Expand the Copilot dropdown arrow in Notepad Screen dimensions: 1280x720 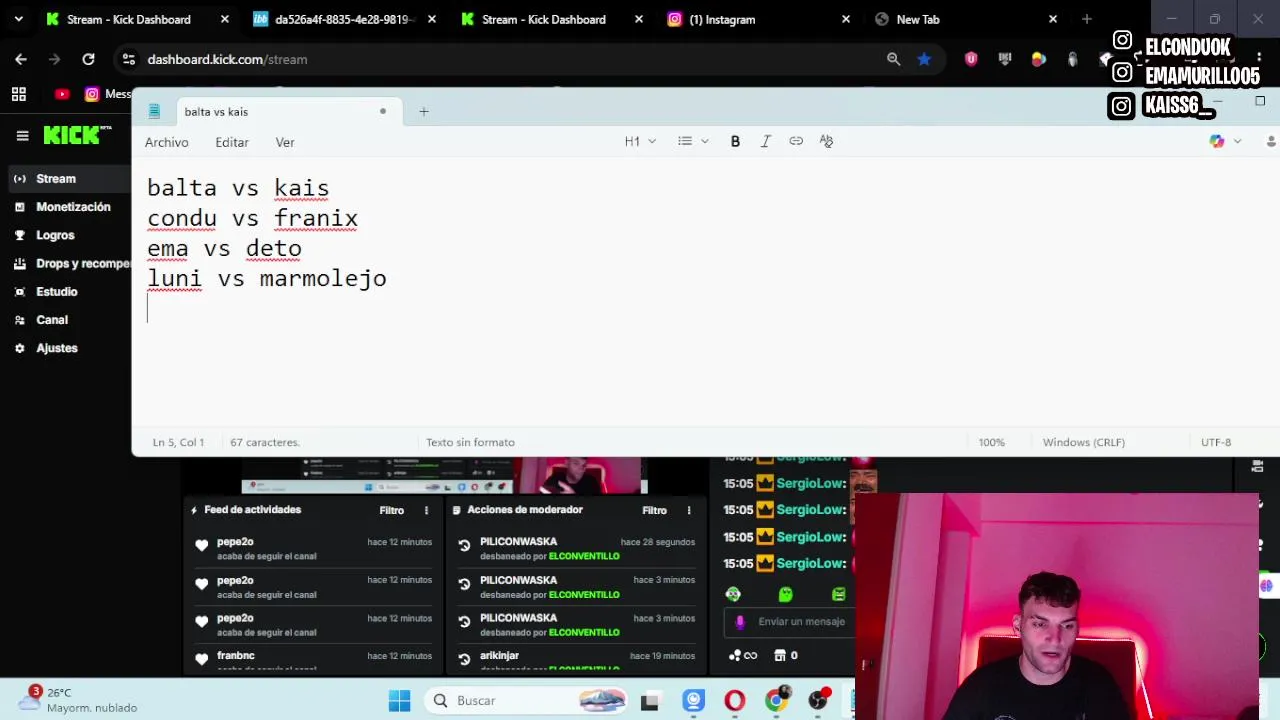coord(1237,142)
